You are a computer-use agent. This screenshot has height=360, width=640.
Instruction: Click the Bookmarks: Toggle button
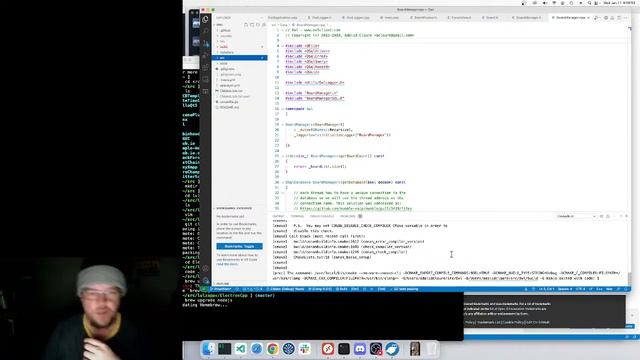pyautogui.click(x=239, y=246)
